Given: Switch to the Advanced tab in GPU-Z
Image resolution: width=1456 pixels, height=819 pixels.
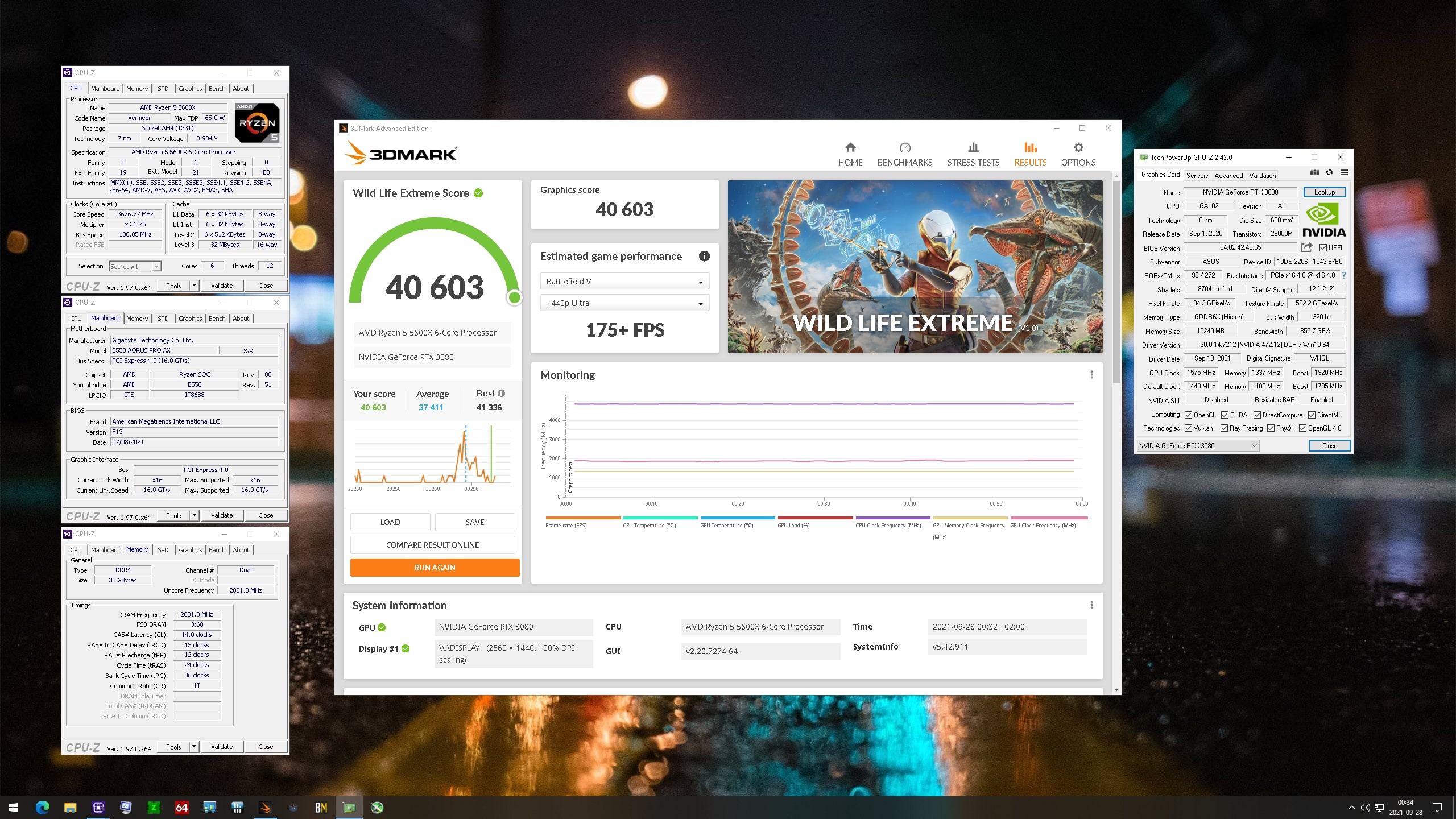Looking at the screenshot, I should (1228, 175).
